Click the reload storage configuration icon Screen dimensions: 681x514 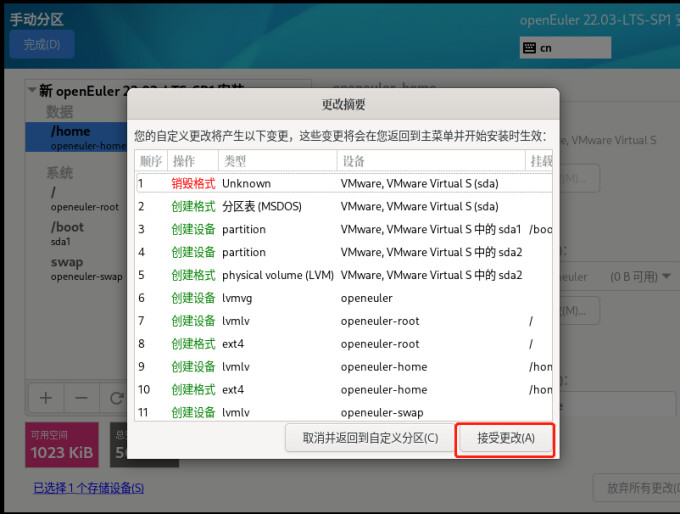(x=116, y=397)
